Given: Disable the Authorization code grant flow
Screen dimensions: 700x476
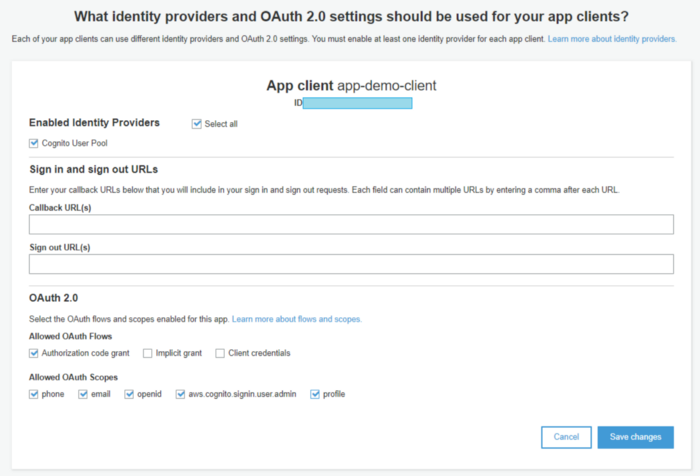Looking at the screenshot, I should pos(34,353).
